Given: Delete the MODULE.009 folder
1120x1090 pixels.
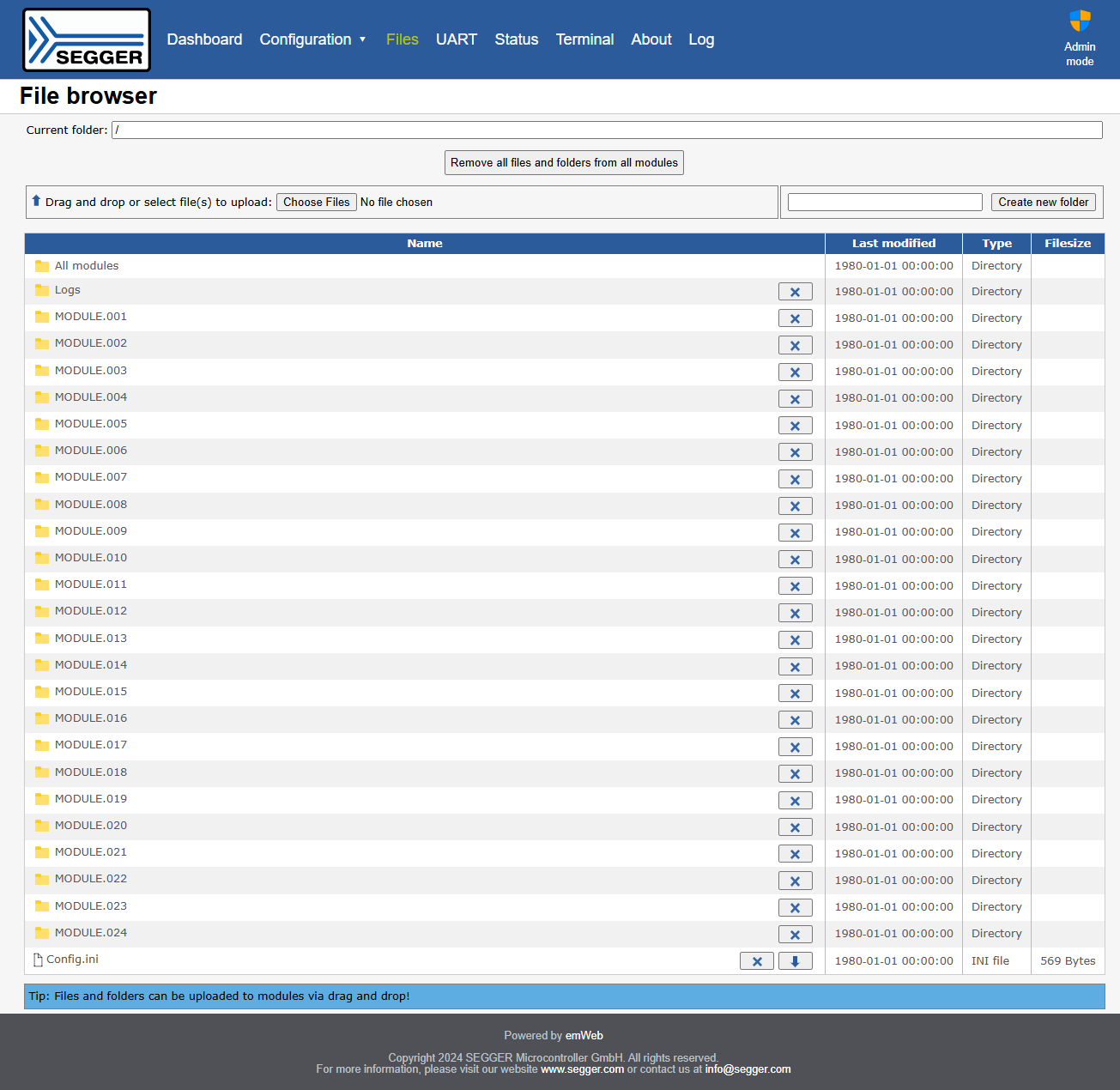Looking at the screenshot, I should coord(795,532).
